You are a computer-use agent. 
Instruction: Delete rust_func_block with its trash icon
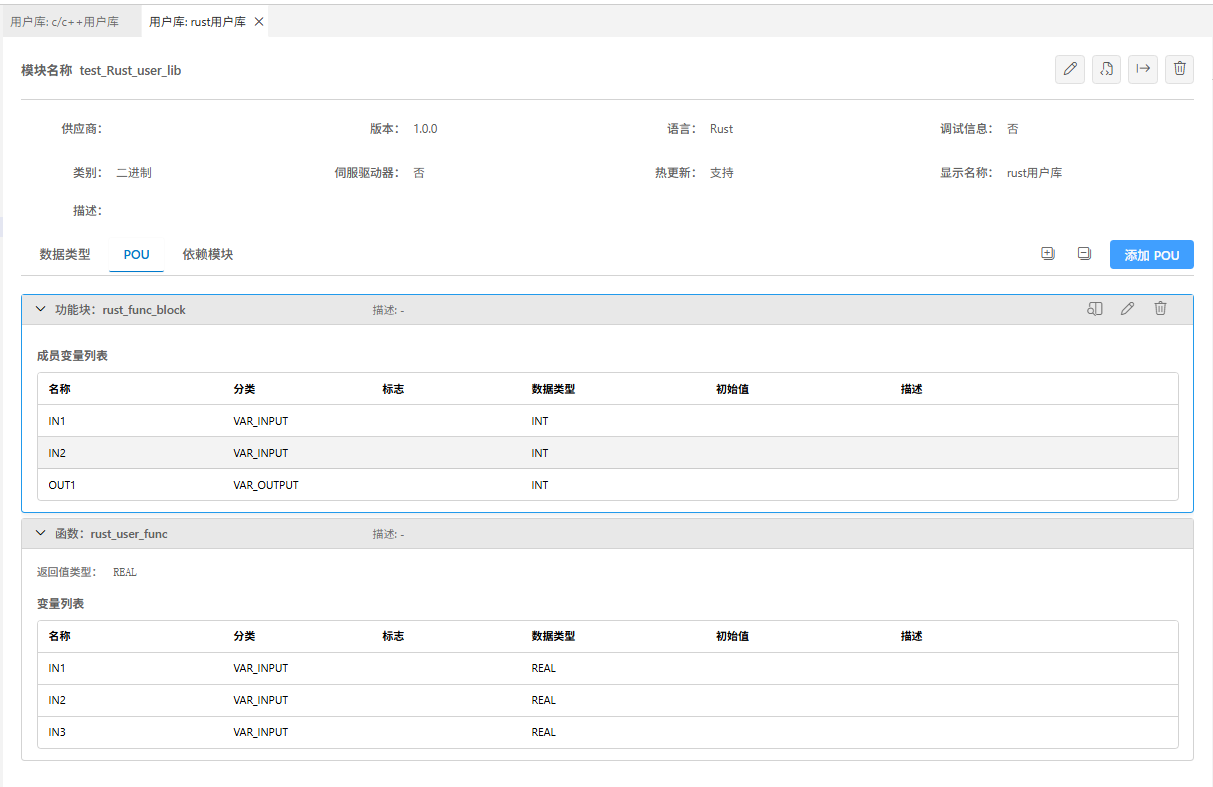click(x=1160, y=309)
